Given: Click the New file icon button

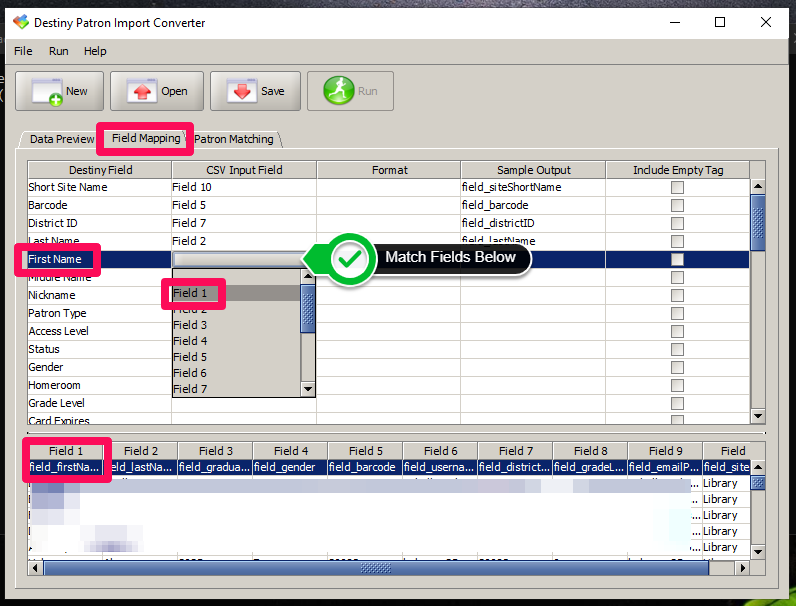Looking at the screenshot, I should point(59,91).
